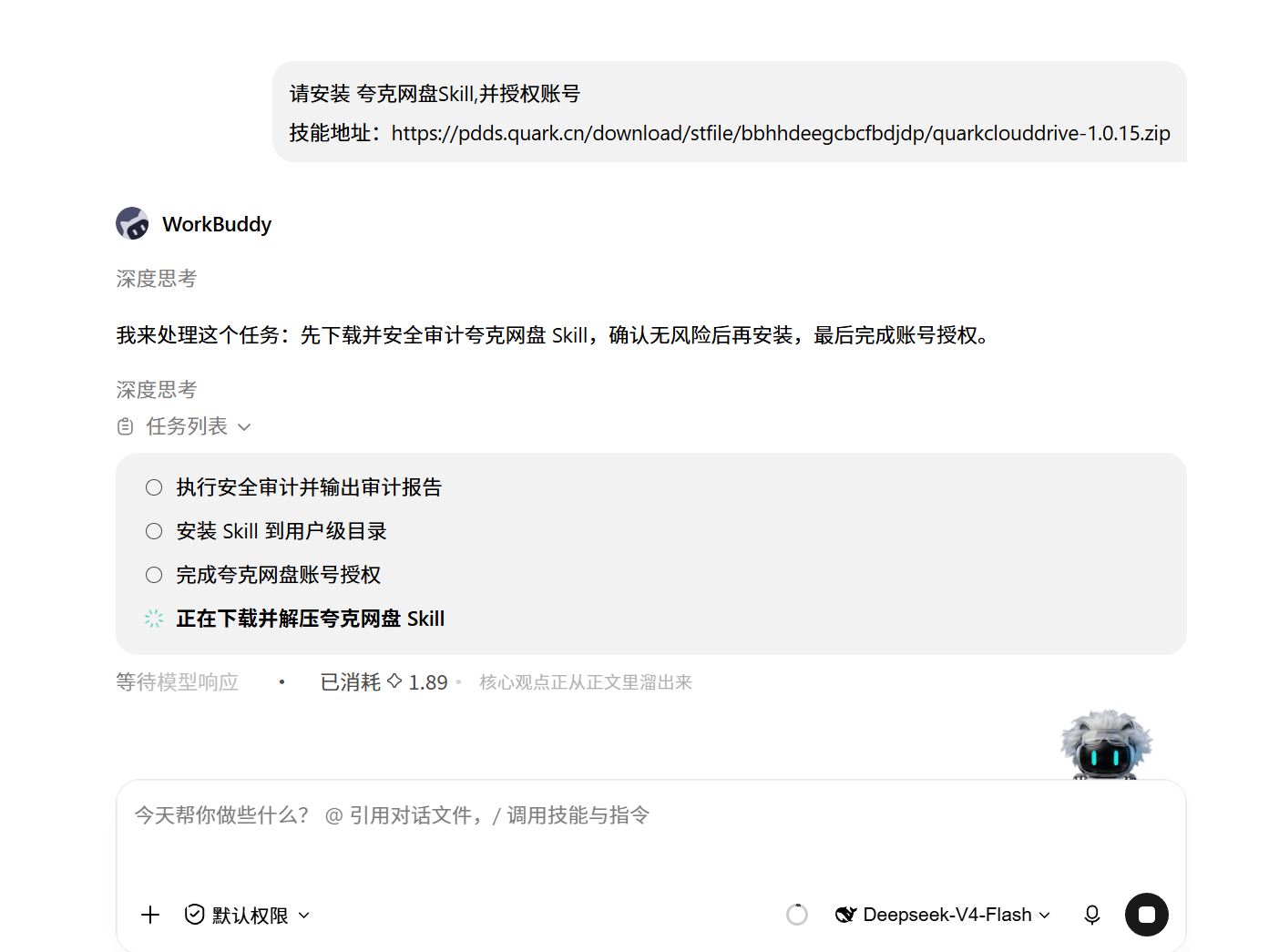
Task: Click the microphone voice input icon
Action: coord(1092,915)
